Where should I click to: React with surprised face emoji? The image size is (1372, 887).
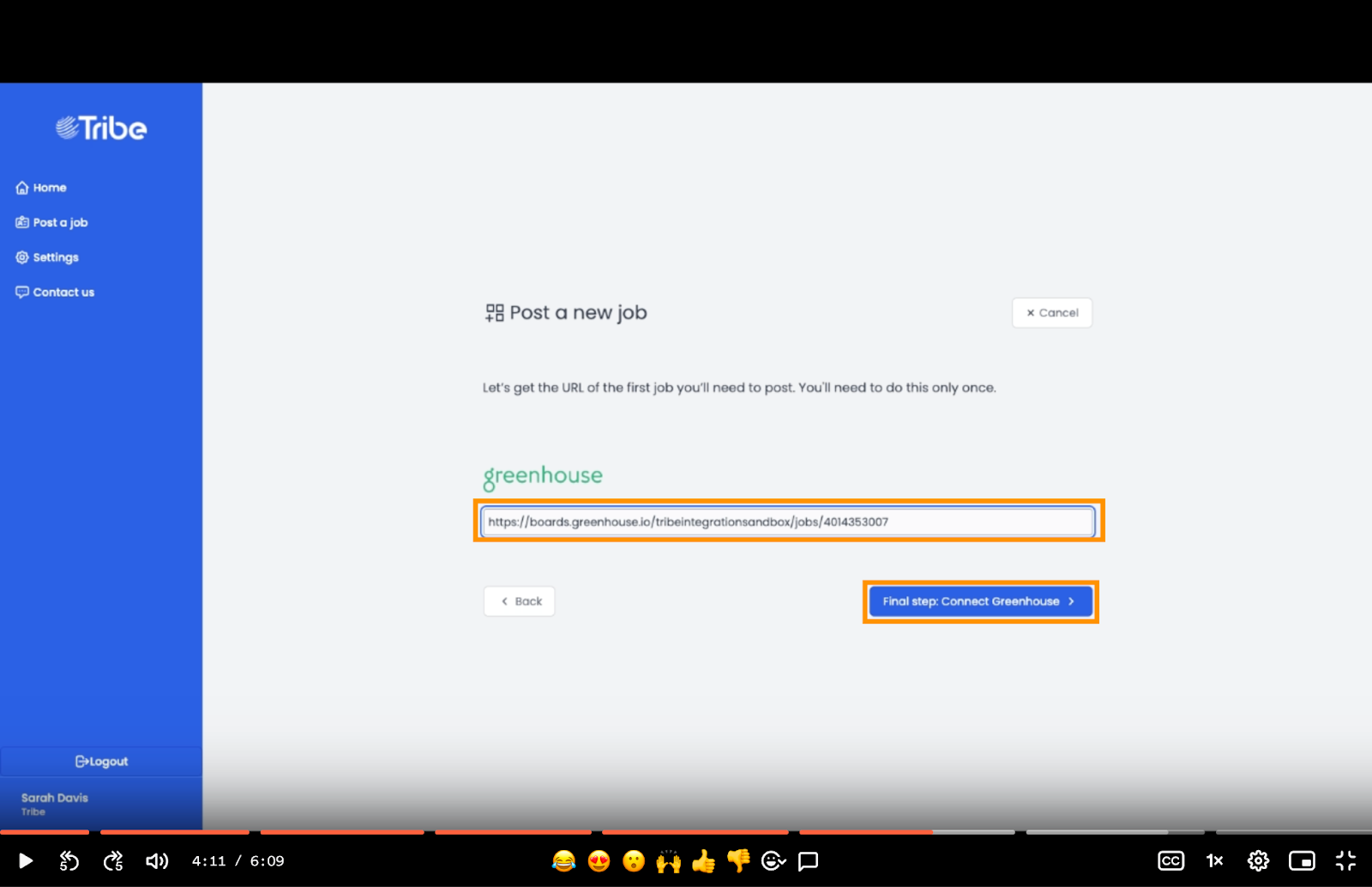pyautogui.click(x=634, y=860)
